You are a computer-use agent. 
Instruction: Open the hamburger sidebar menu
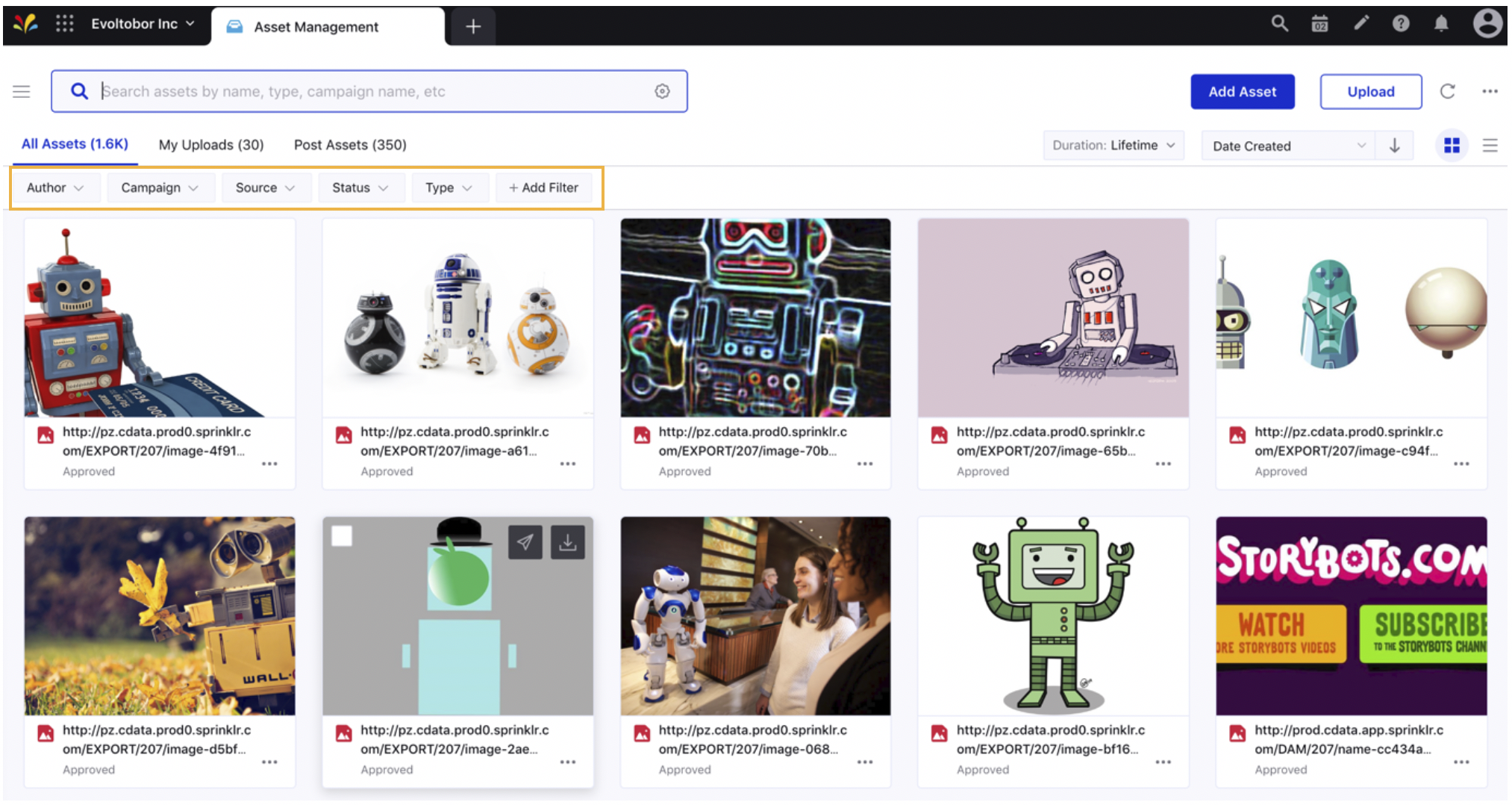point(22,91)
